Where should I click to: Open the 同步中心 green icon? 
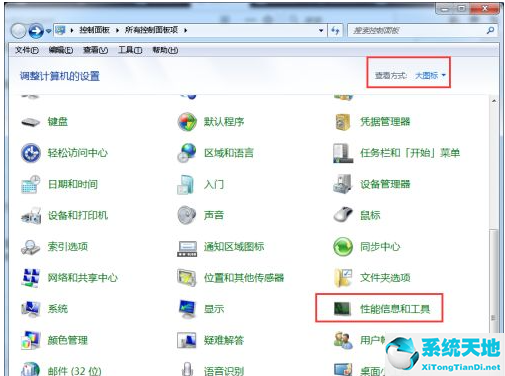(343, 247)
